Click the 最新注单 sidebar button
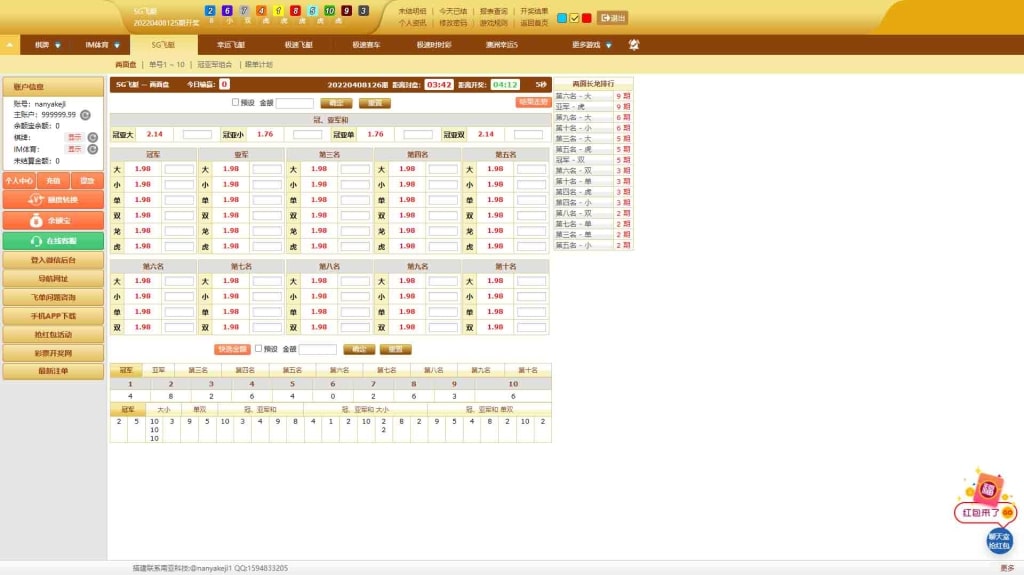 pos(53,371)
